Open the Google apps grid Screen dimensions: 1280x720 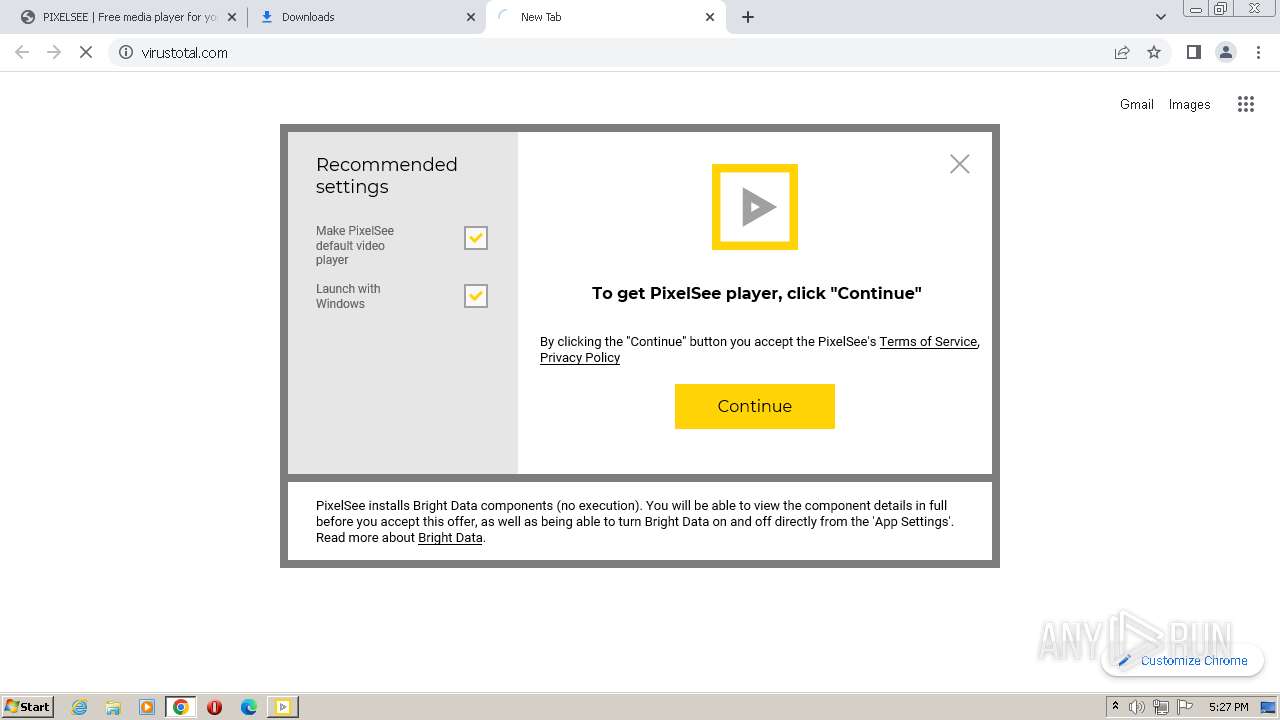click(1246, 105)
